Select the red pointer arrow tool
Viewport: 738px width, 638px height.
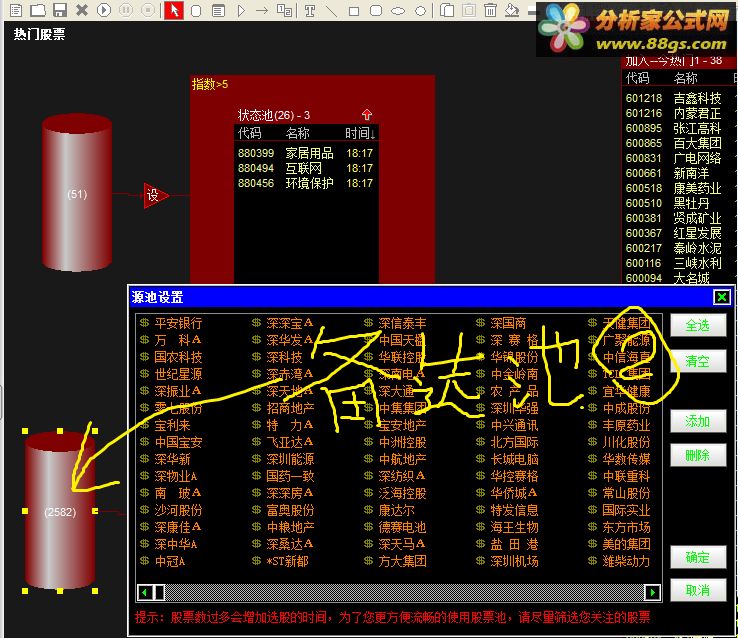(174, 10)
